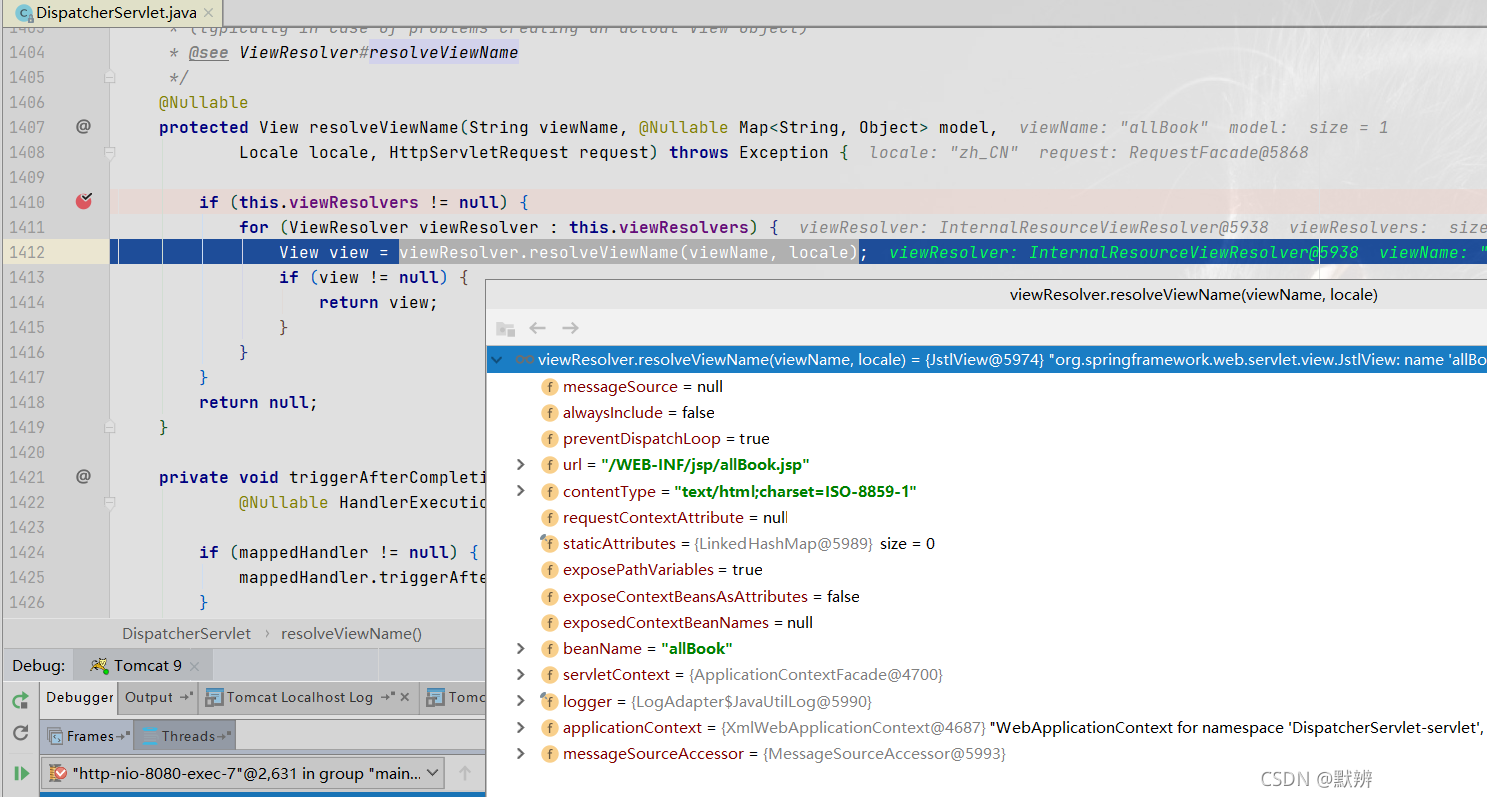Click the override gutter icon on line 1407
1487x797 pixels.
pyautogui.click(x=84, y=127)
